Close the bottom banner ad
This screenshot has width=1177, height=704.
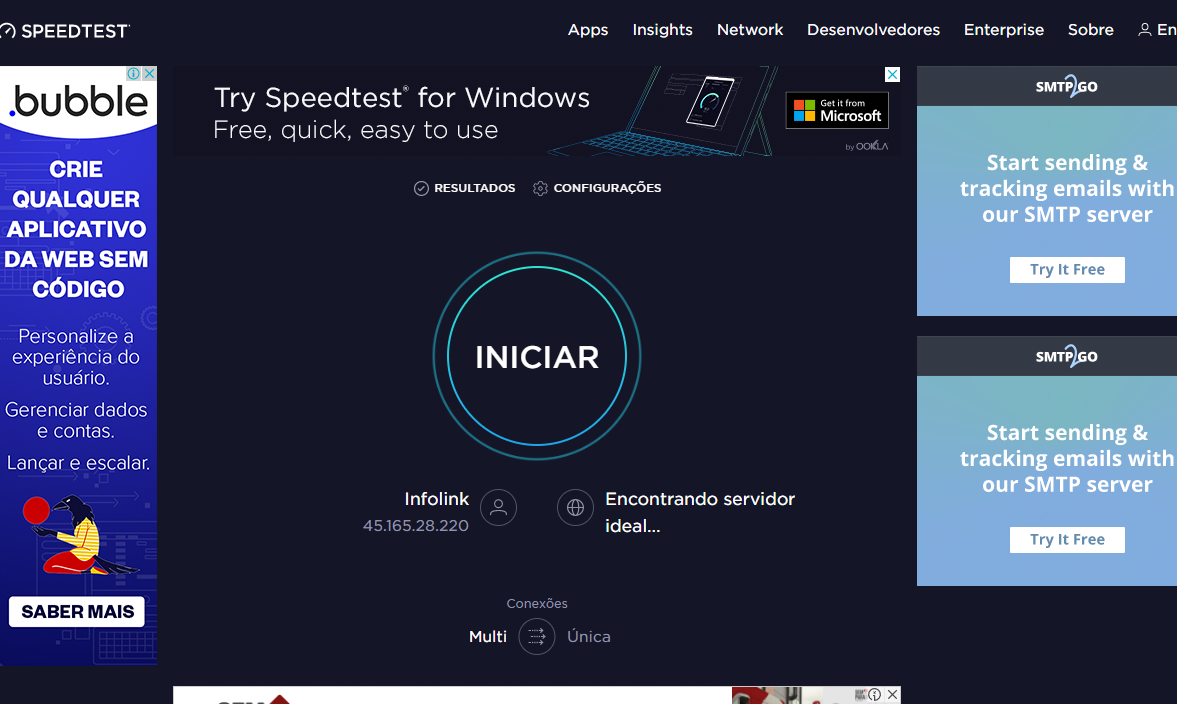point(892,694)
